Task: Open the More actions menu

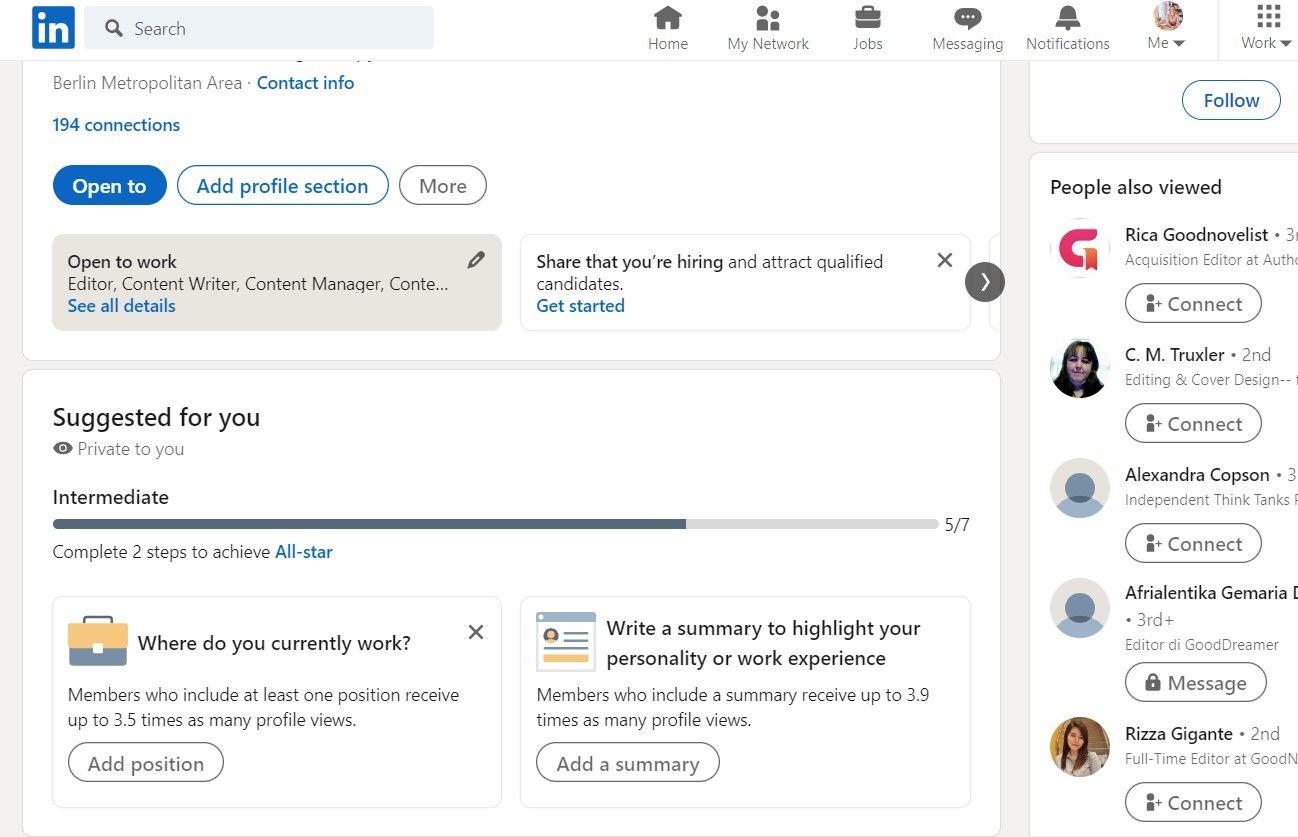Action: (442, 186)
